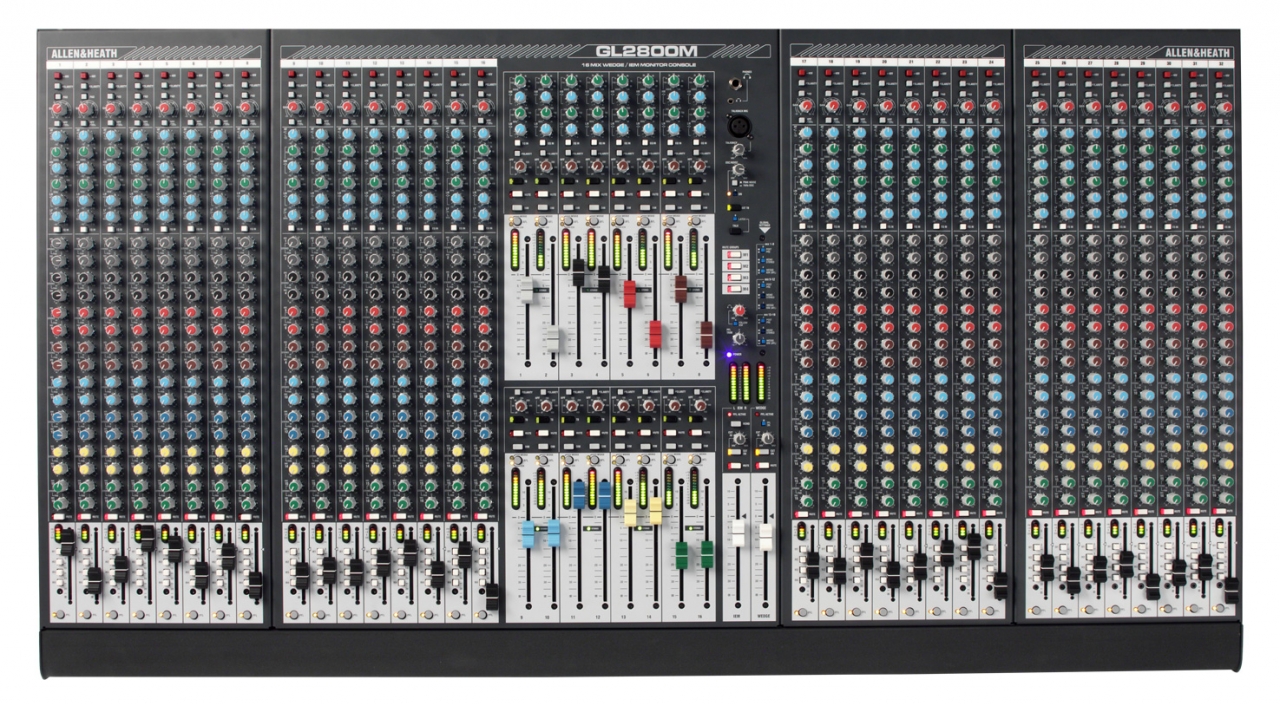Engage the PFL switch on mix channel 16

(x=695, y=459)
